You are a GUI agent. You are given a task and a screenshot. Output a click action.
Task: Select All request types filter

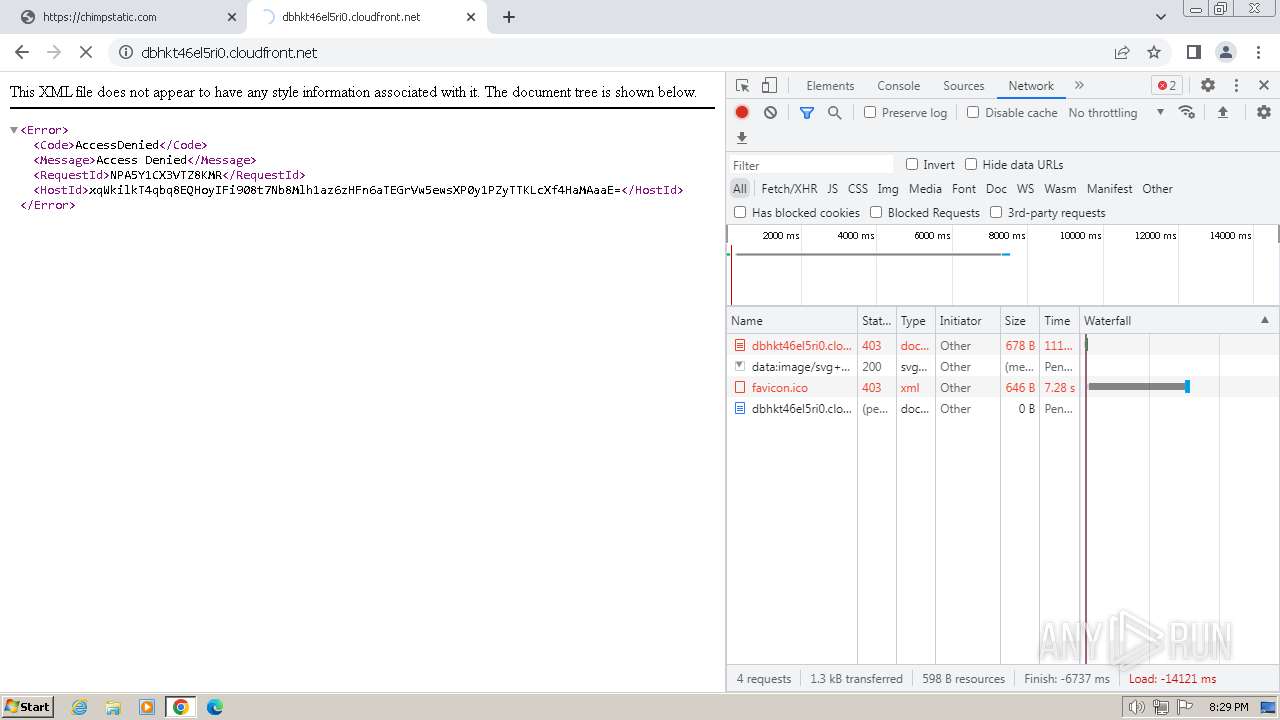(x=739, y=188)
